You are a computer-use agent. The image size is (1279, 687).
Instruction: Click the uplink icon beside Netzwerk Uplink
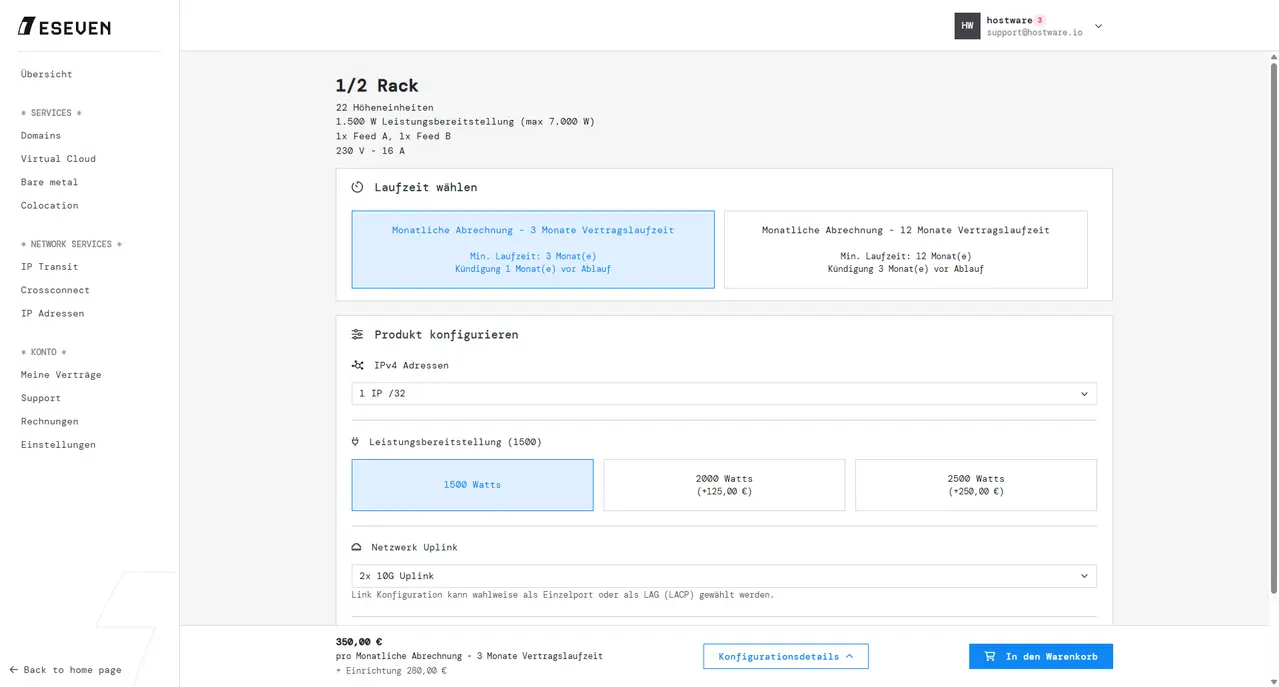[356, 548]
